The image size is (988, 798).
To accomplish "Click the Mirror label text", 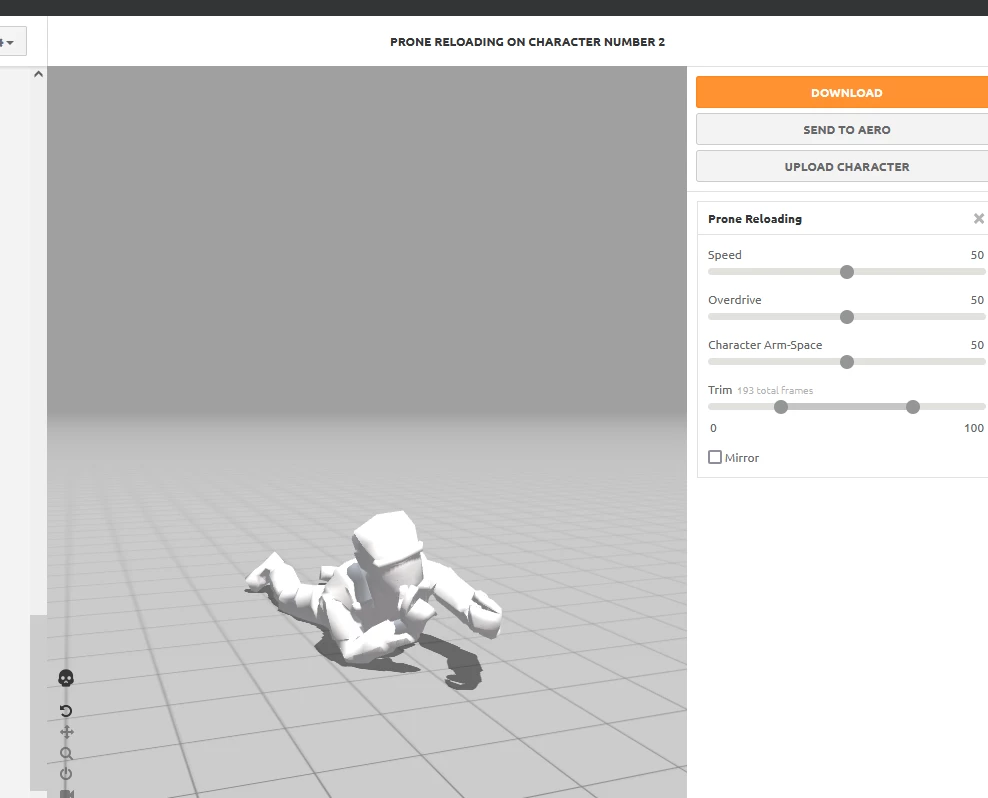I will click(x=742, y=458).
